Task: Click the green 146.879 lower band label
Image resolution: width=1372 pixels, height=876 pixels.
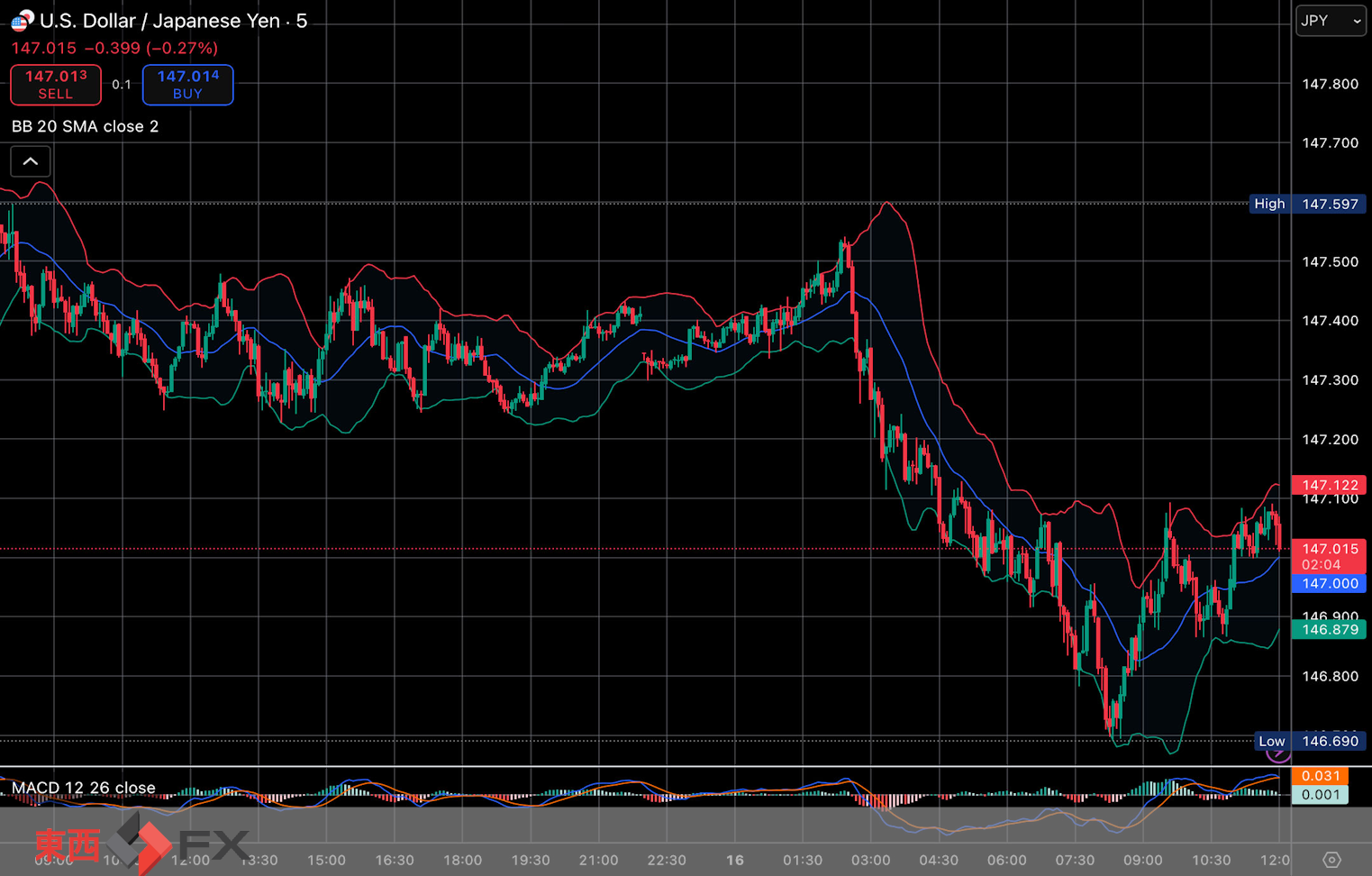Action: click(x=1329, y=629)
